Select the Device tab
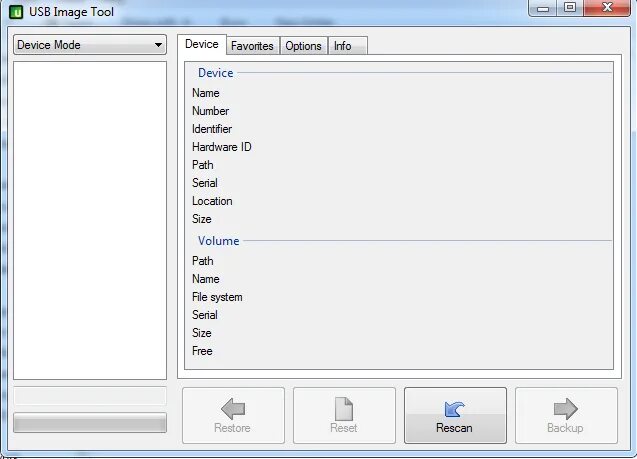This screenshot has width=637, height=459. (x=202, y=44)
